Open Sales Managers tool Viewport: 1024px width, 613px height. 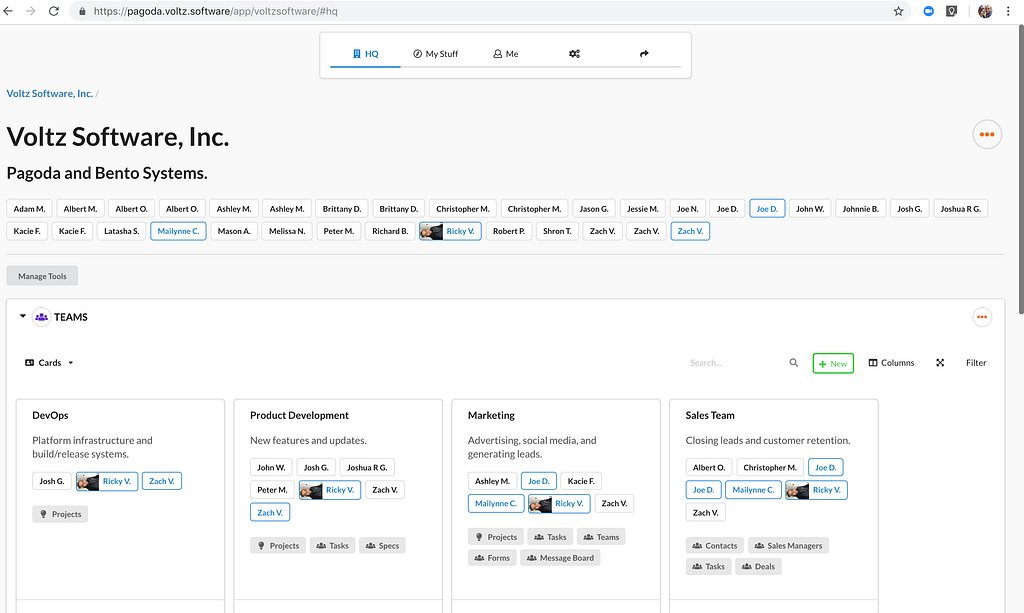[788, 546]
